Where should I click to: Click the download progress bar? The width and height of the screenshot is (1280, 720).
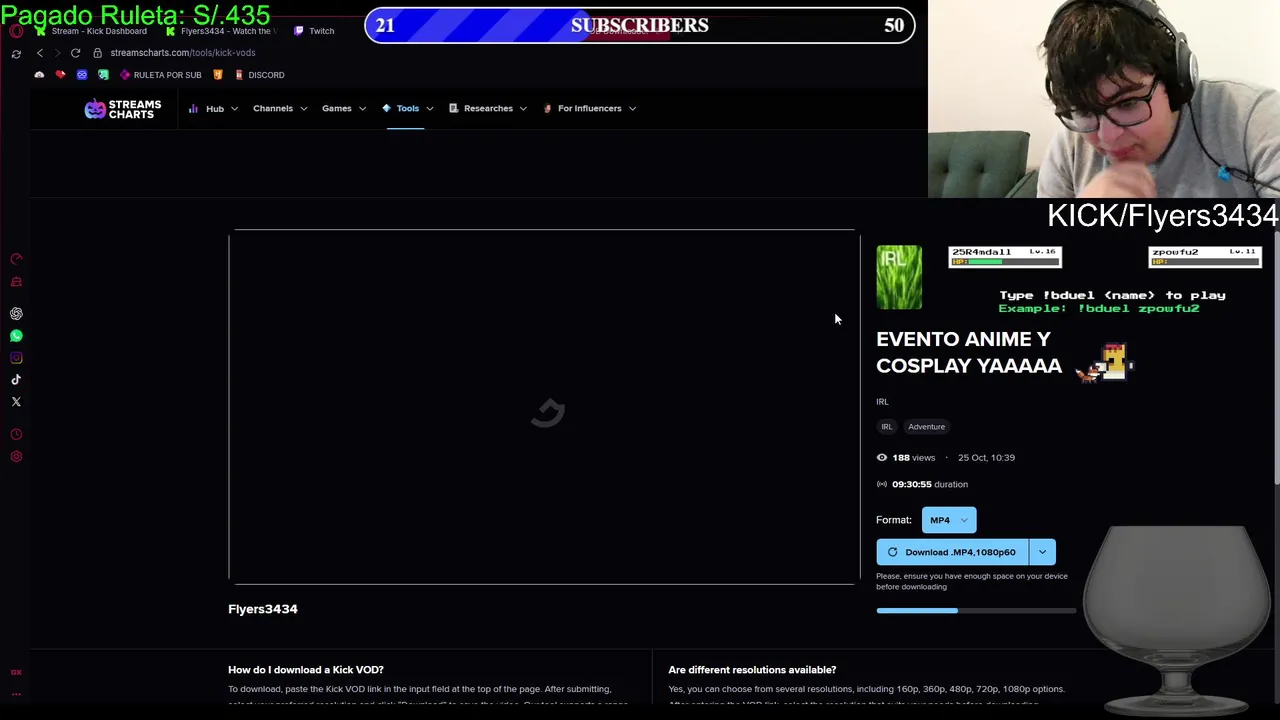pyautogui.click(x=976, y=611)
